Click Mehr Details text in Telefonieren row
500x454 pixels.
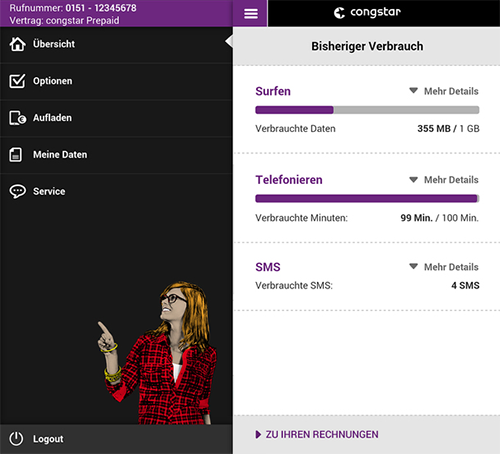451,180
